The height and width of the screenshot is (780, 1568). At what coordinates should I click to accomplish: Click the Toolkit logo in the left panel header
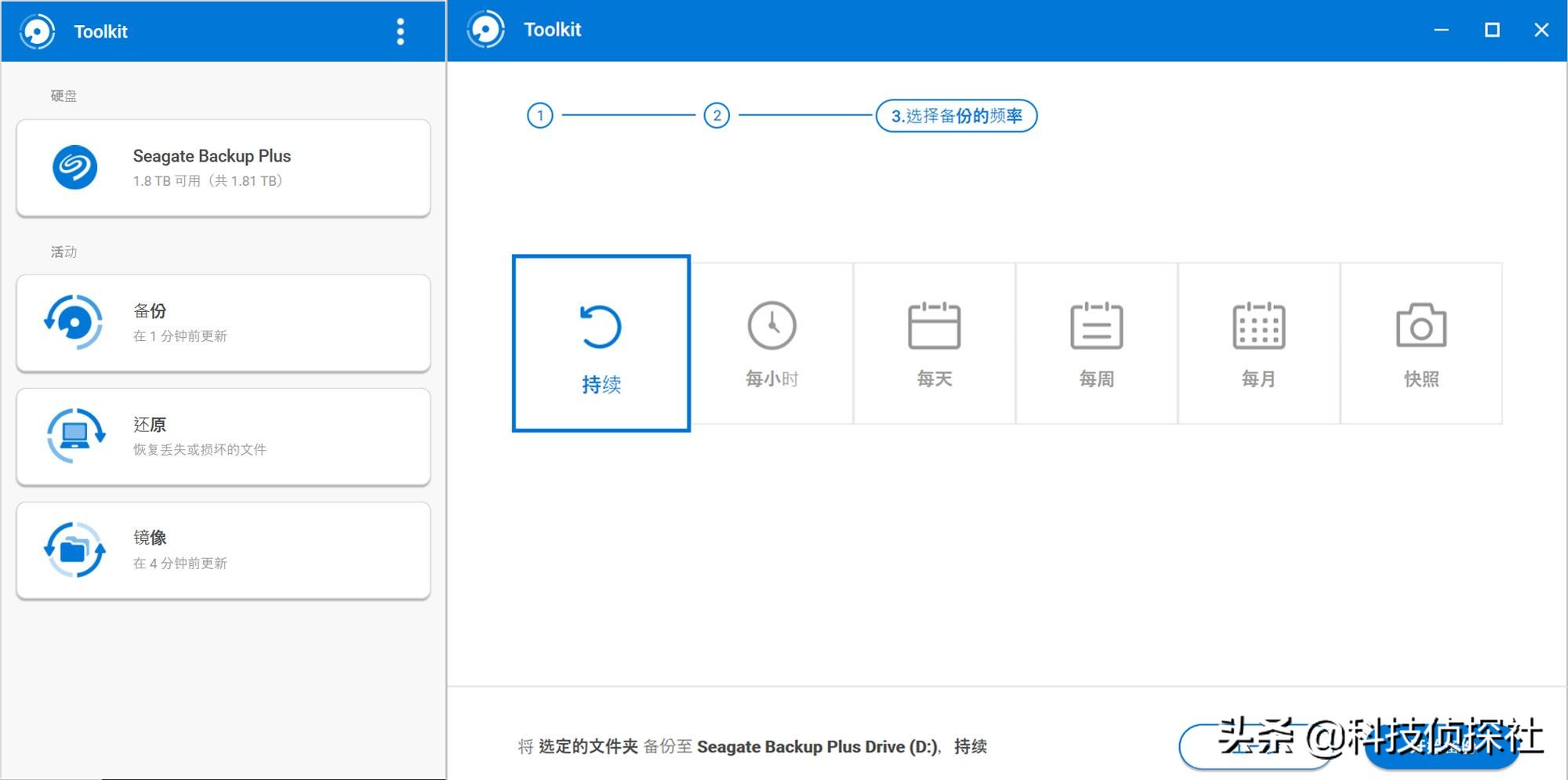tap(35, 31)
